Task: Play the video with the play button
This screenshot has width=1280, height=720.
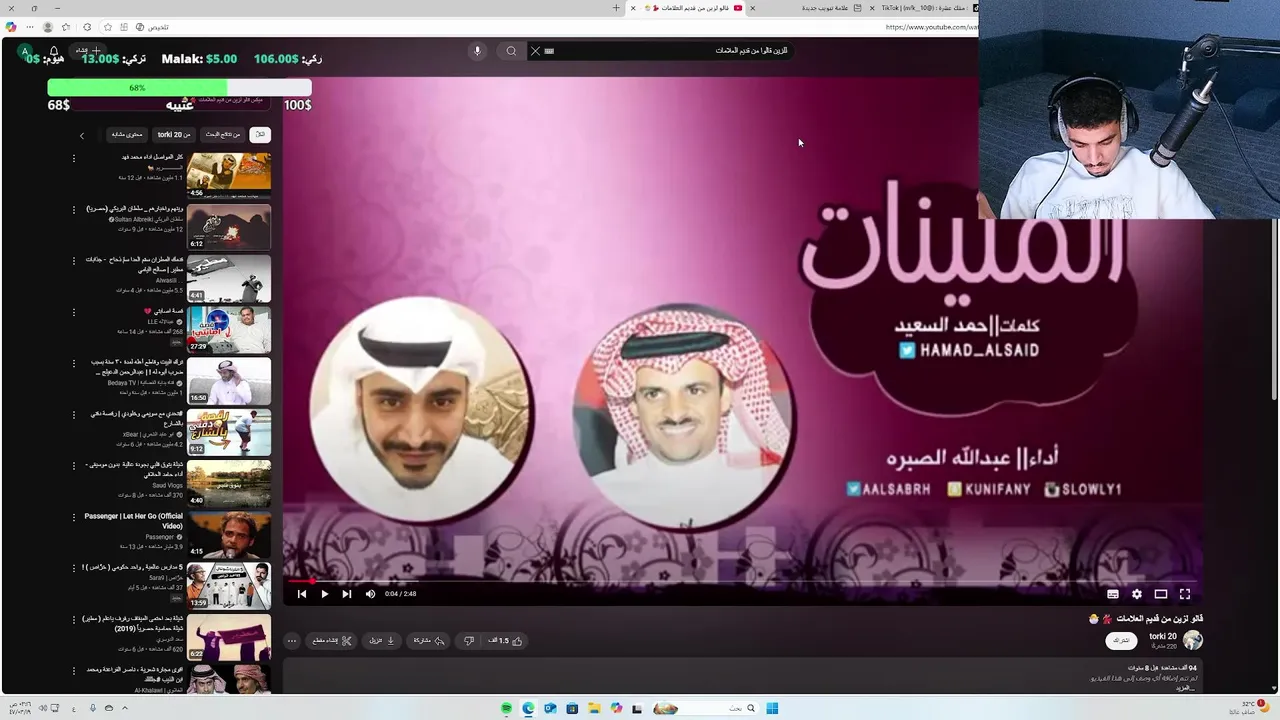Action: coord(324,594)
